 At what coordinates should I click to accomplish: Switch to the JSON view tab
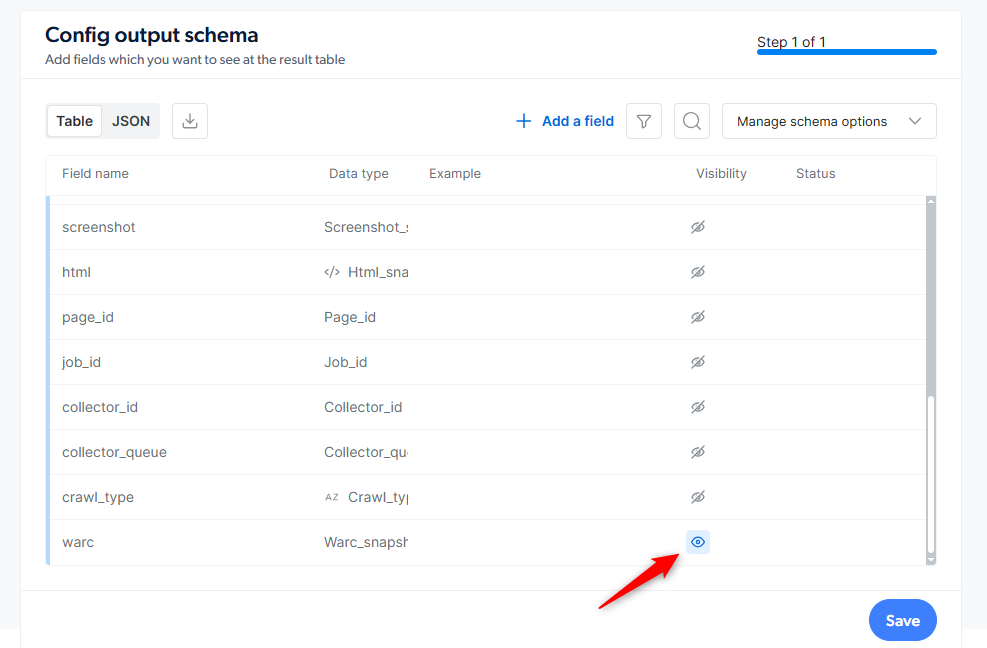(x=131, y=121)
